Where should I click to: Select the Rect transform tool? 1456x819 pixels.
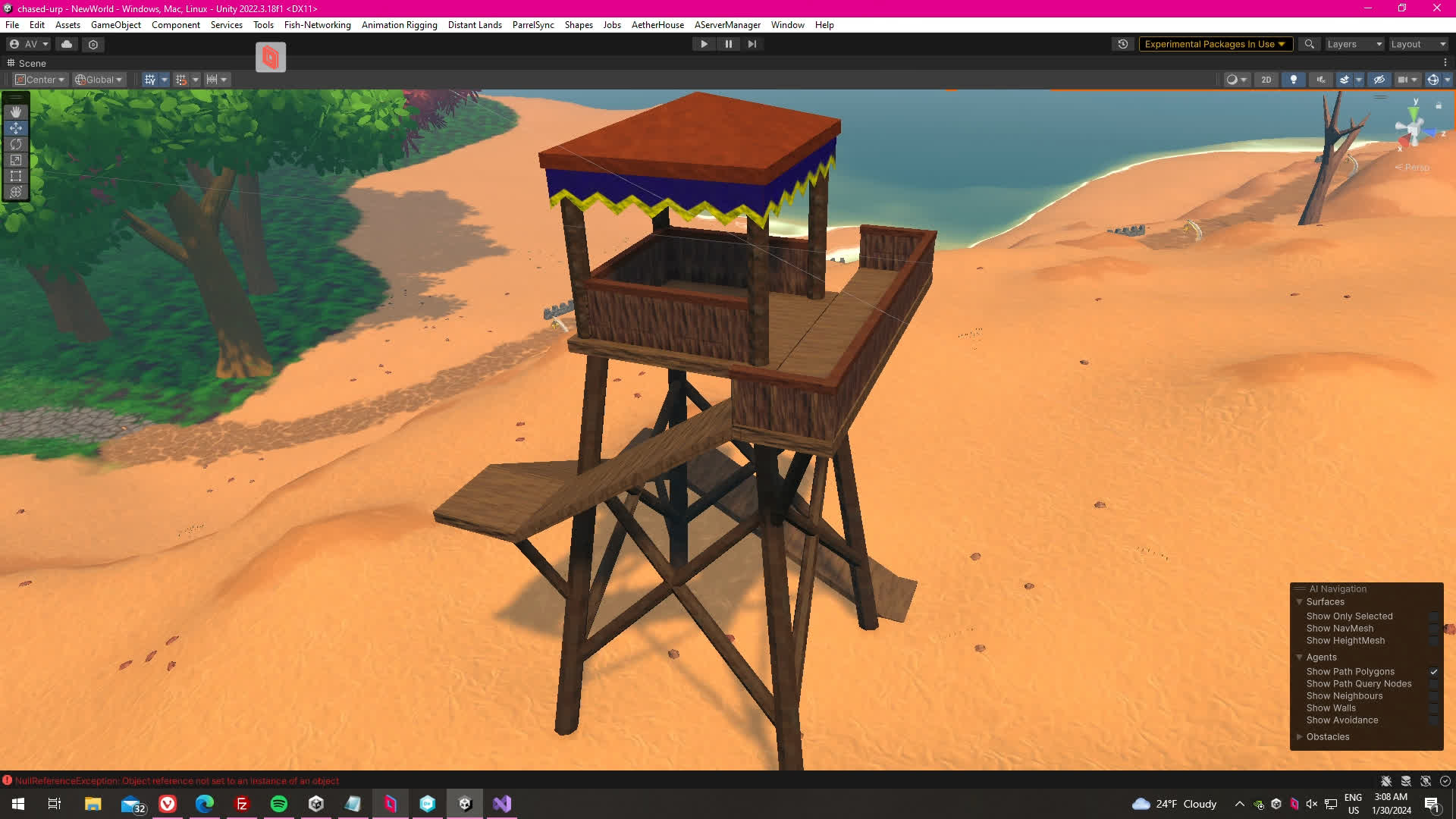pos(16,176)
